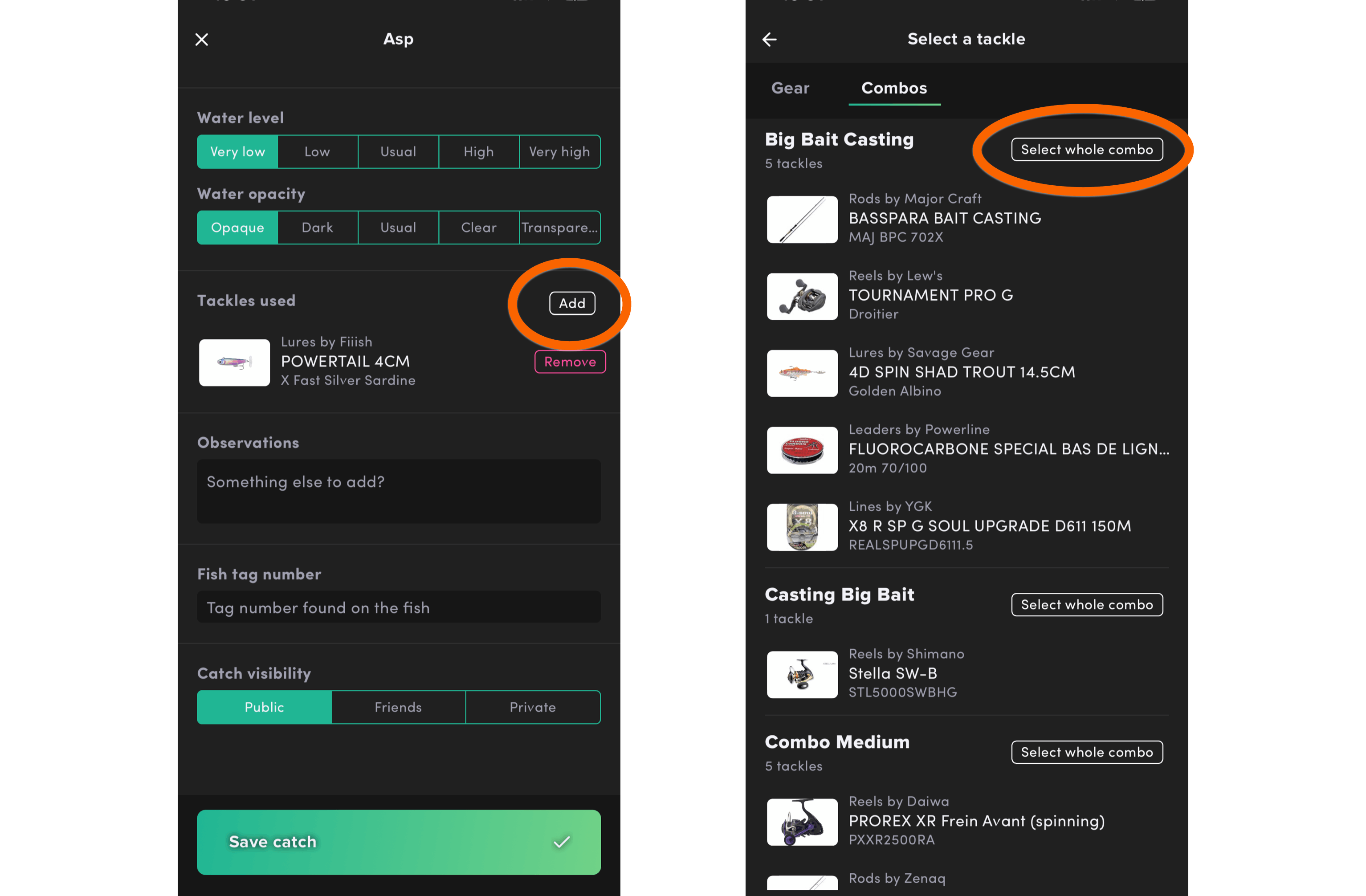The height and width of the screenshot is (896, 1366).
Task: Select whole Combo Medium combo
Action: 1087,753
